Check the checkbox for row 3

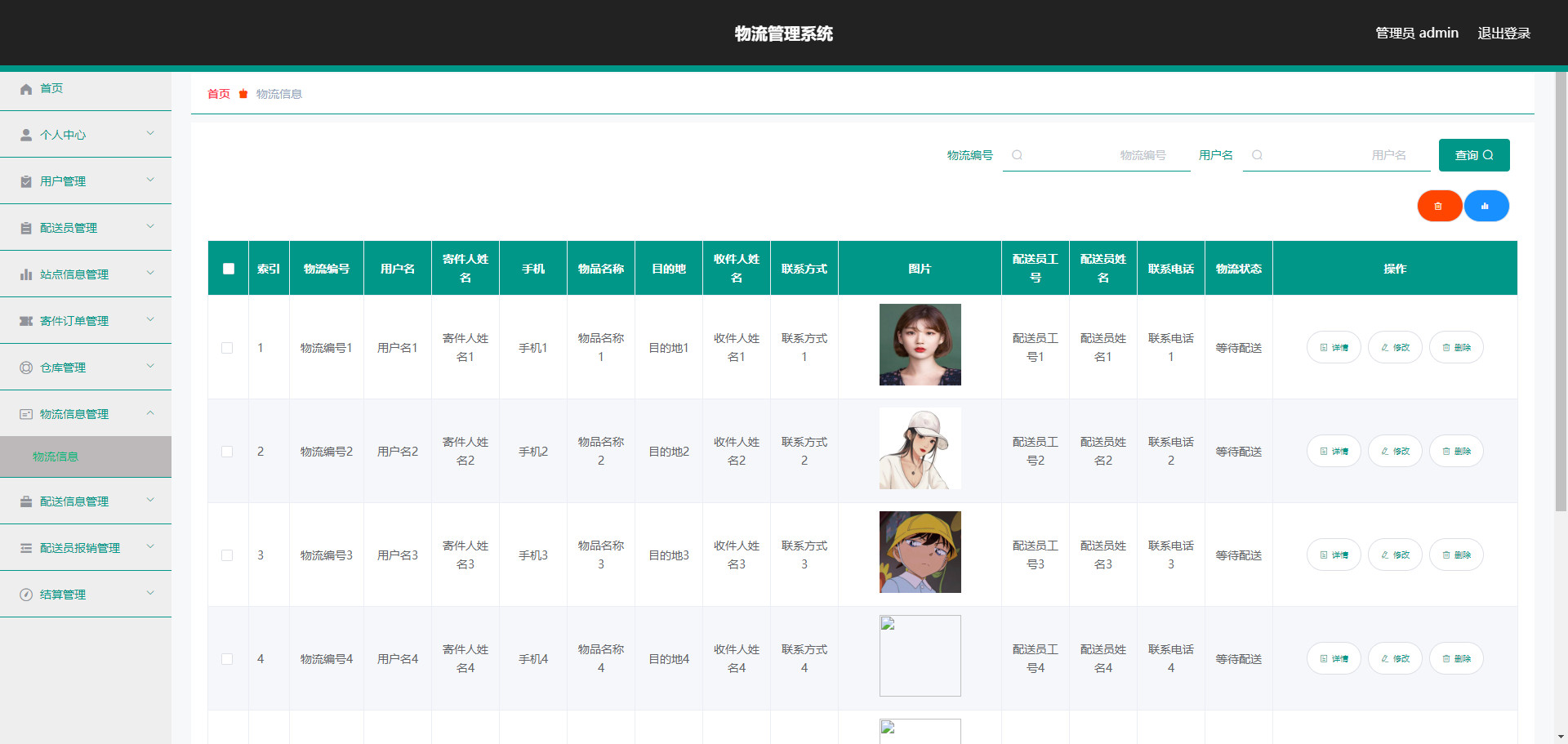(227, 555)
